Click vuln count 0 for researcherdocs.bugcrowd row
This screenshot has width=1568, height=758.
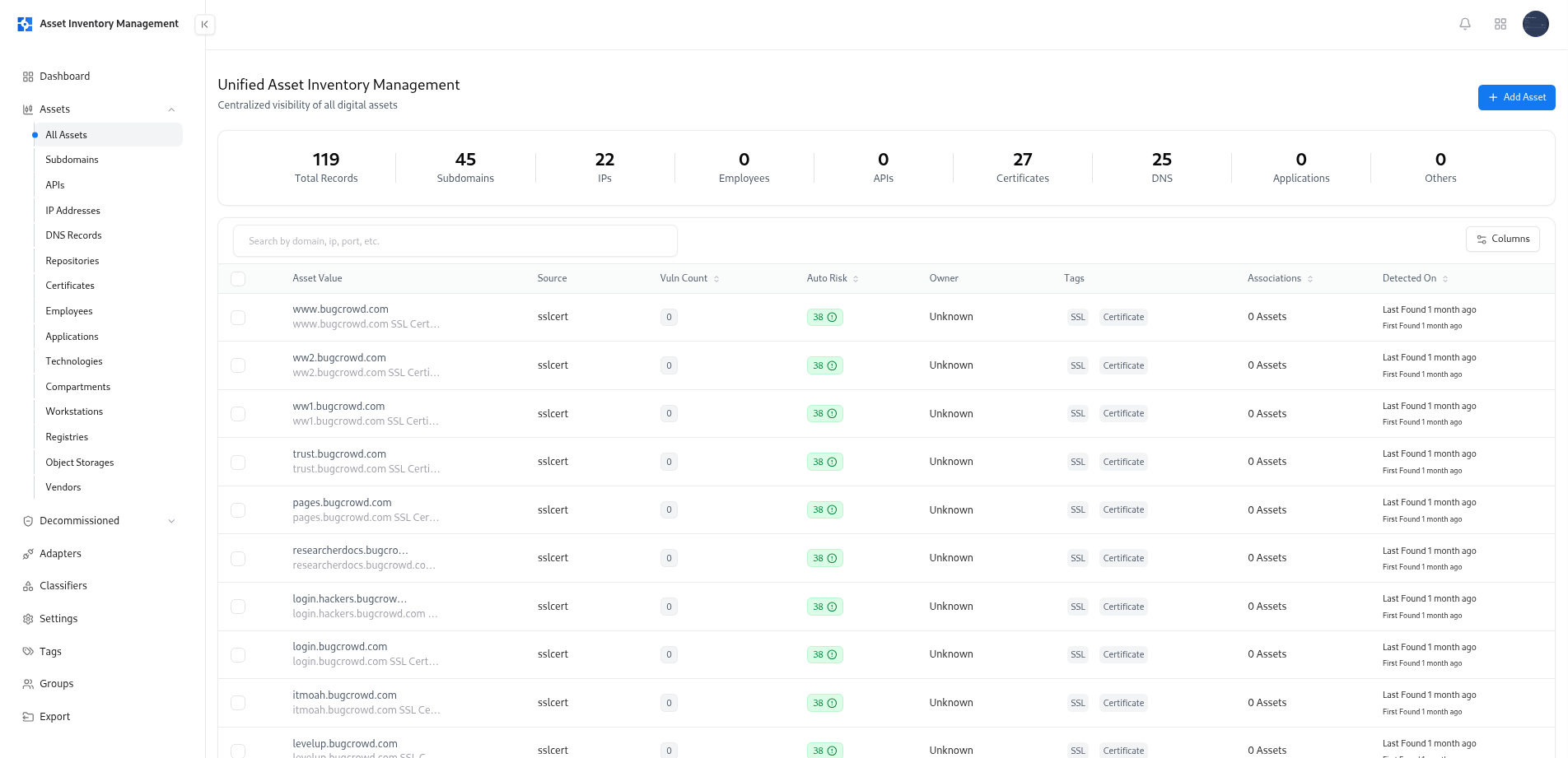[x=669, y=558]
